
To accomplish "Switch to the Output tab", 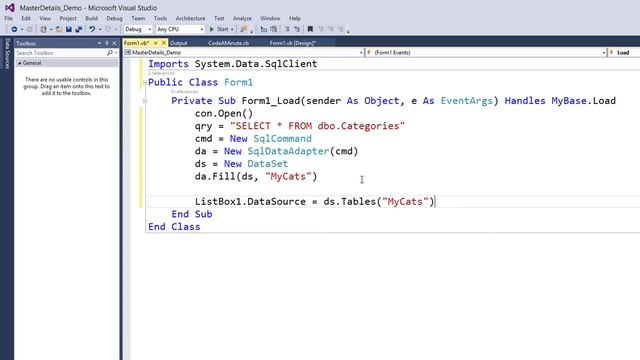I will point(178,43).
